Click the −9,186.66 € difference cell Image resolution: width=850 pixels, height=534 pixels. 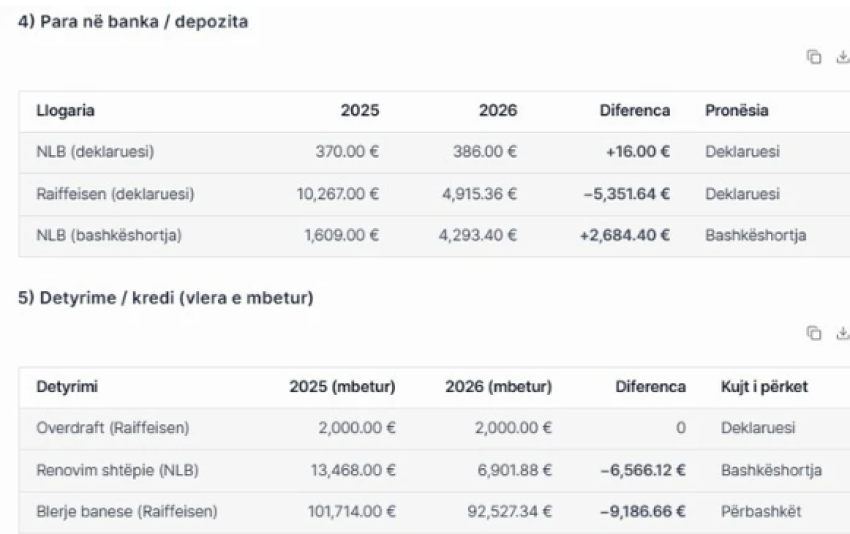[x=642, y=512]
